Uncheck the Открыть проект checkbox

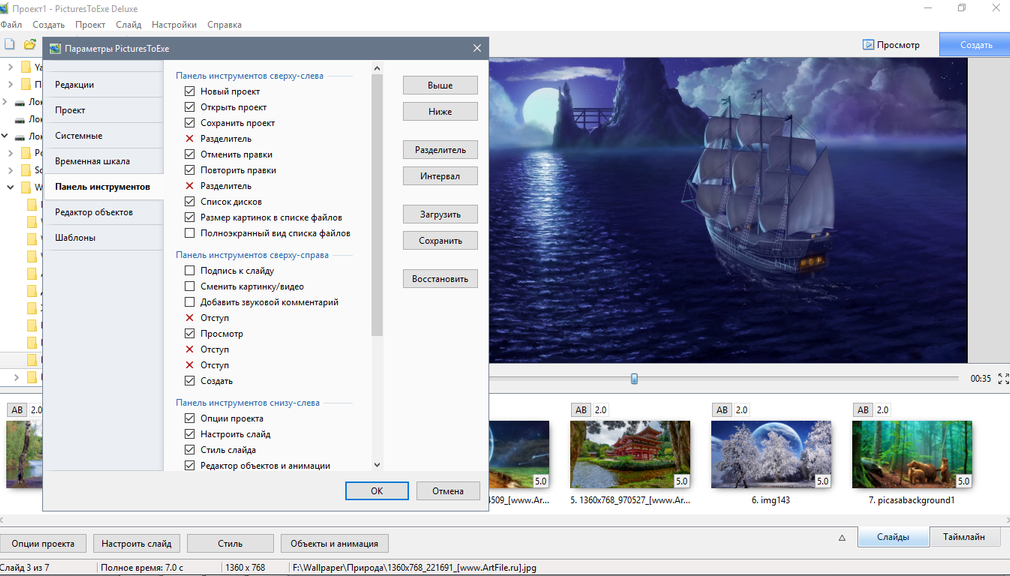tap(189, 107)
